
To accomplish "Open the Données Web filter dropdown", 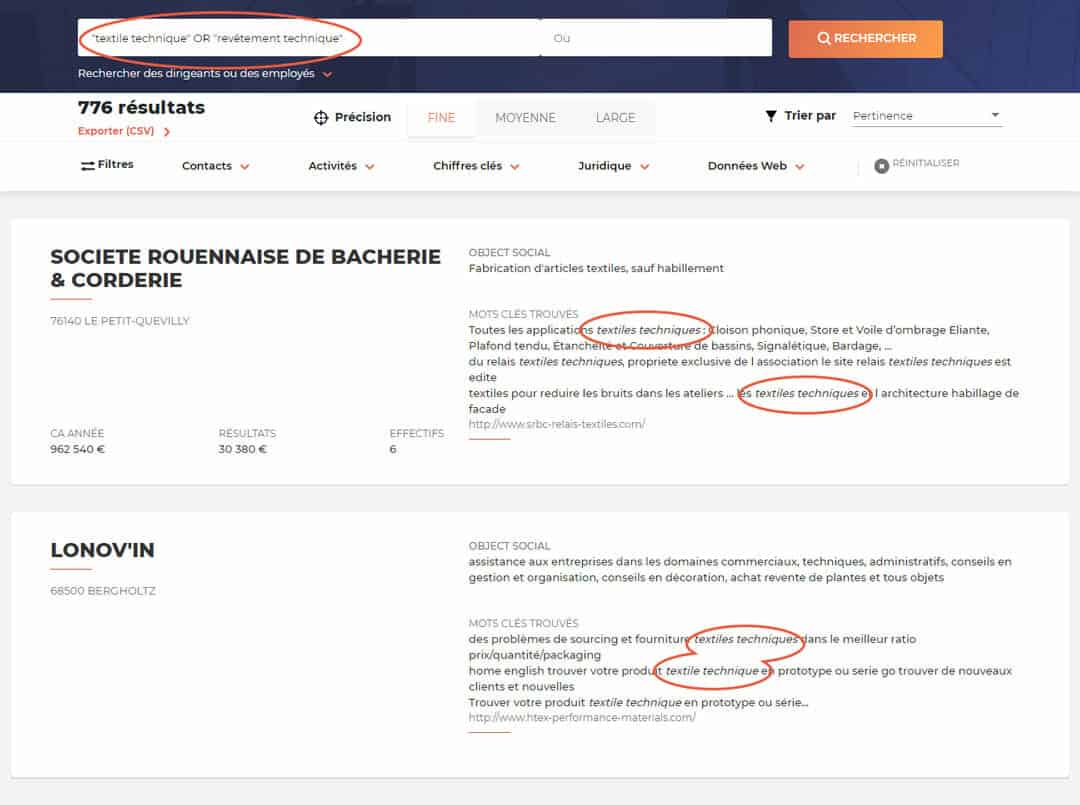I will point(756,166).
